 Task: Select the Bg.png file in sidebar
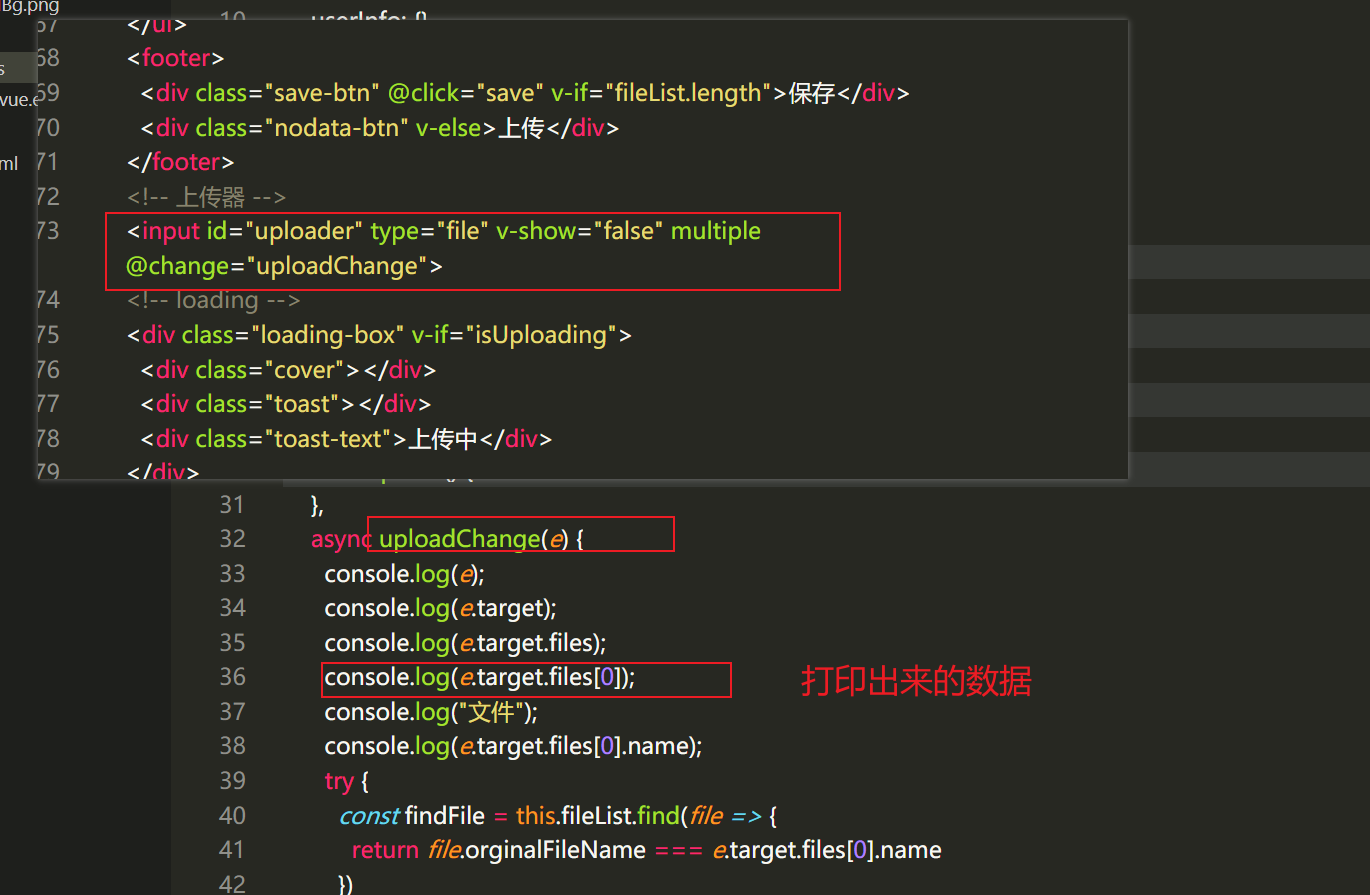(30, 7)
